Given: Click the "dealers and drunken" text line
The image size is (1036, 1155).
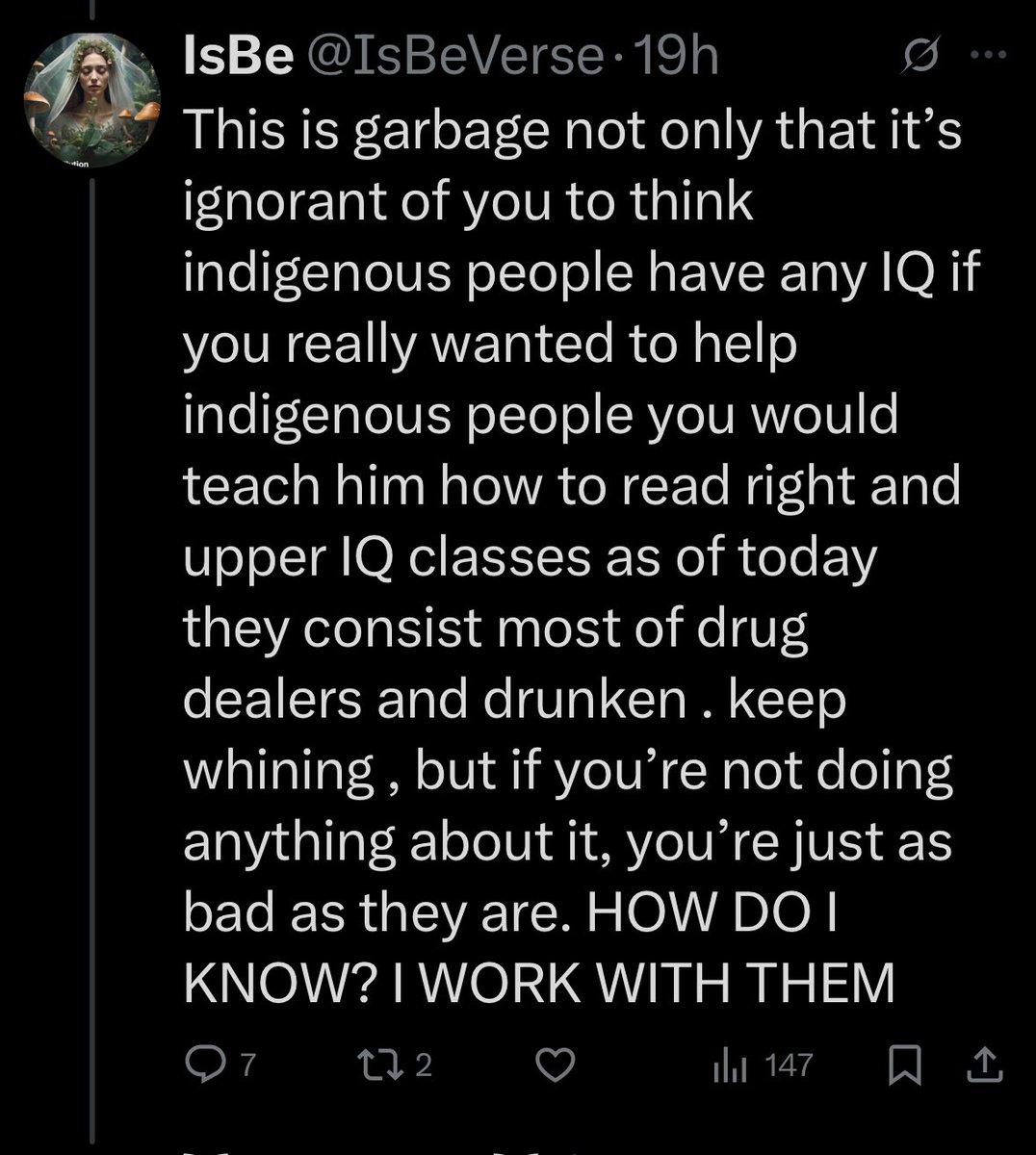Looking at the screenshot, I should pos(433,700).
